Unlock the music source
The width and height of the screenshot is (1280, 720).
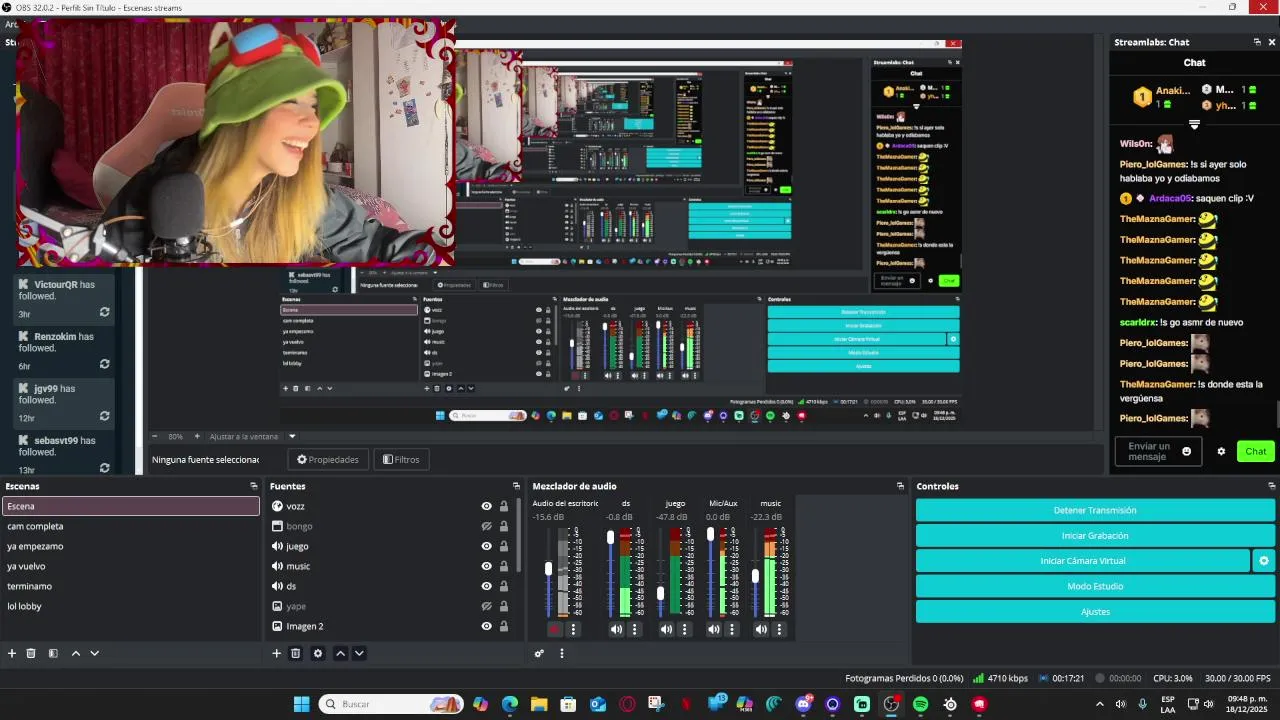pyautogui.click(x=504, y=566)
